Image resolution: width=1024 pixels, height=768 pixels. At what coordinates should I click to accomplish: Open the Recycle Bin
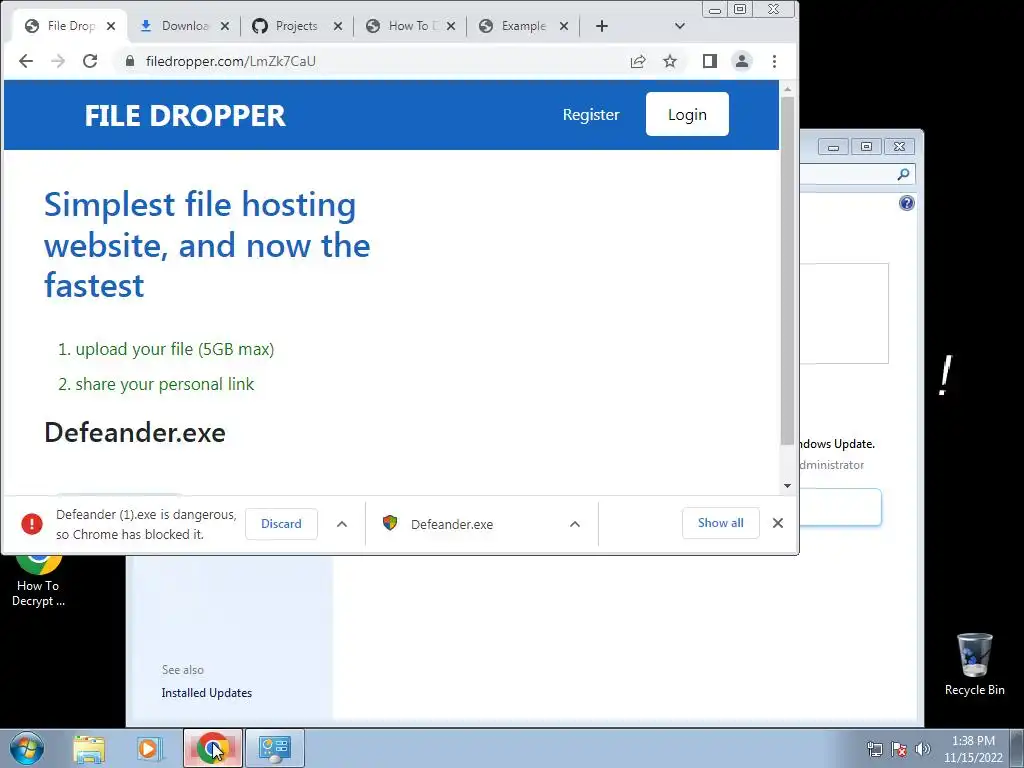click(x=974, y=664)
